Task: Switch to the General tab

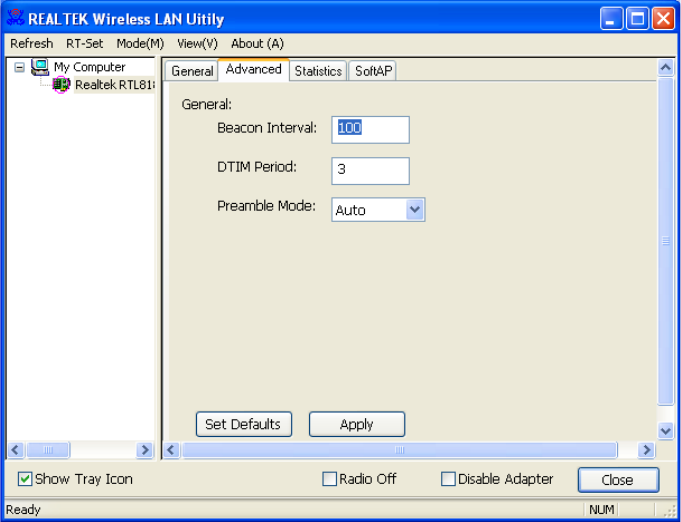Action: 192,71
